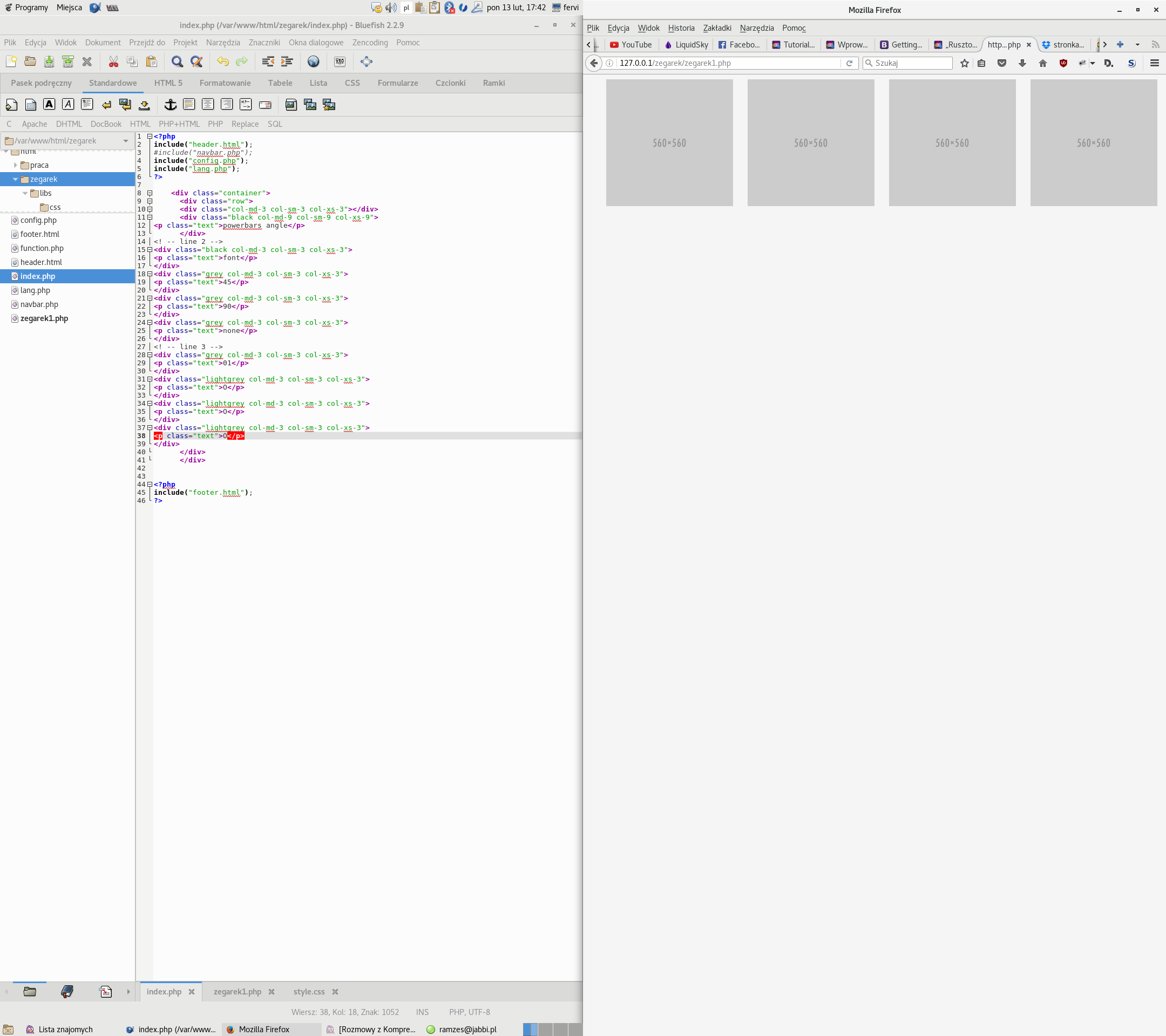Toggle the INS insert mode indicator
Viewport: 1166px width, 1036px height.
(422, 1012)
